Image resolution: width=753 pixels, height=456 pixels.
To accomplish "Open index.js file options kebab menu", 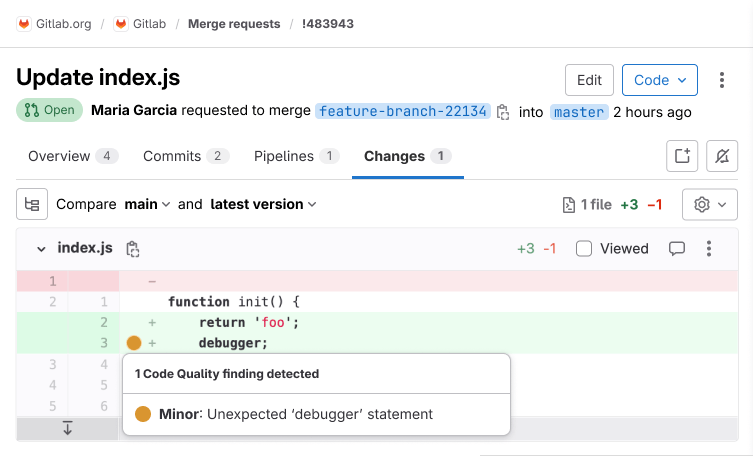I will pyautogui.click(x=709, y=249).
